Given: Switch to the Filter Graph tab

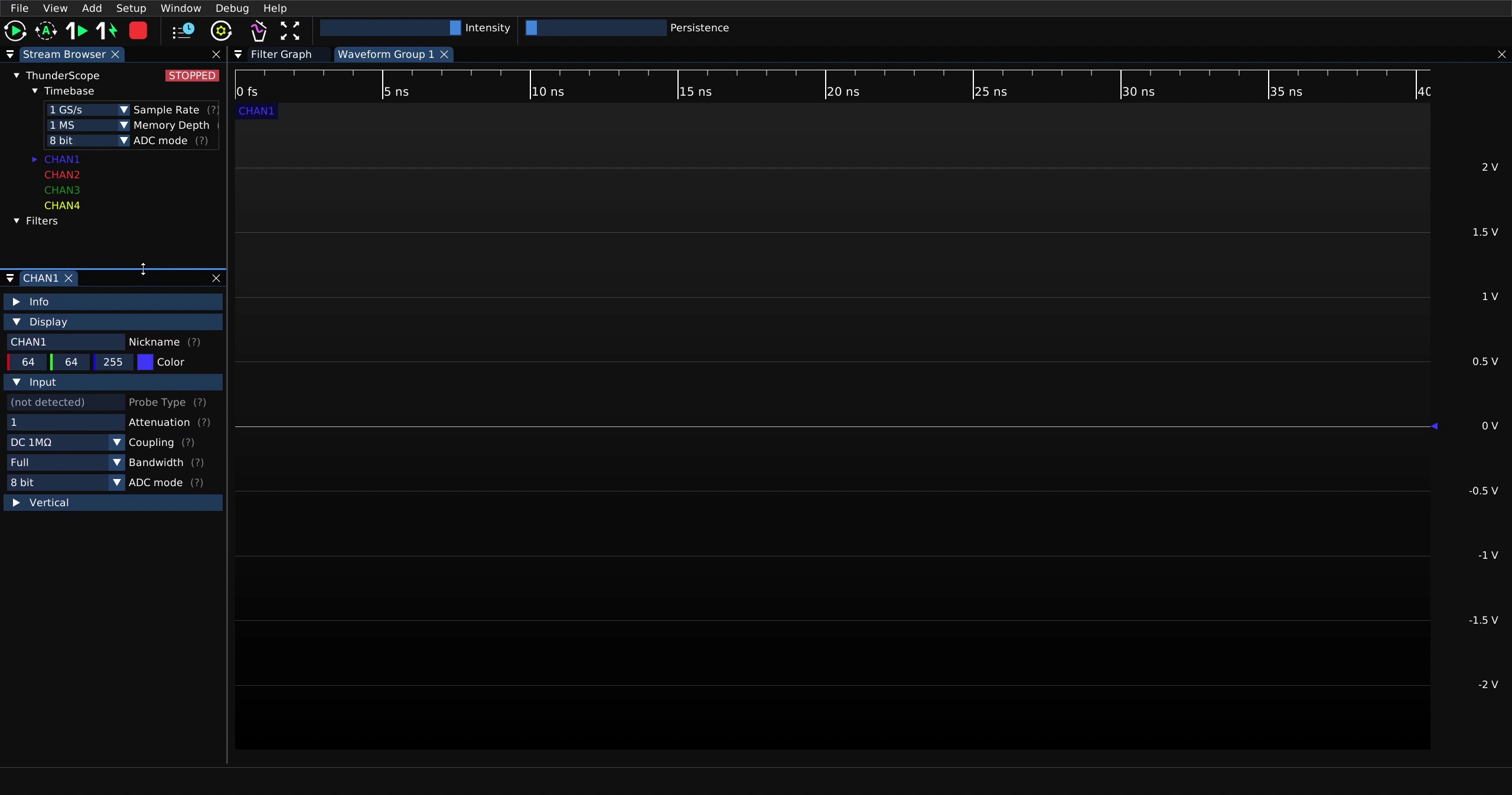Looking at the screenshot, I should point(281,54).
